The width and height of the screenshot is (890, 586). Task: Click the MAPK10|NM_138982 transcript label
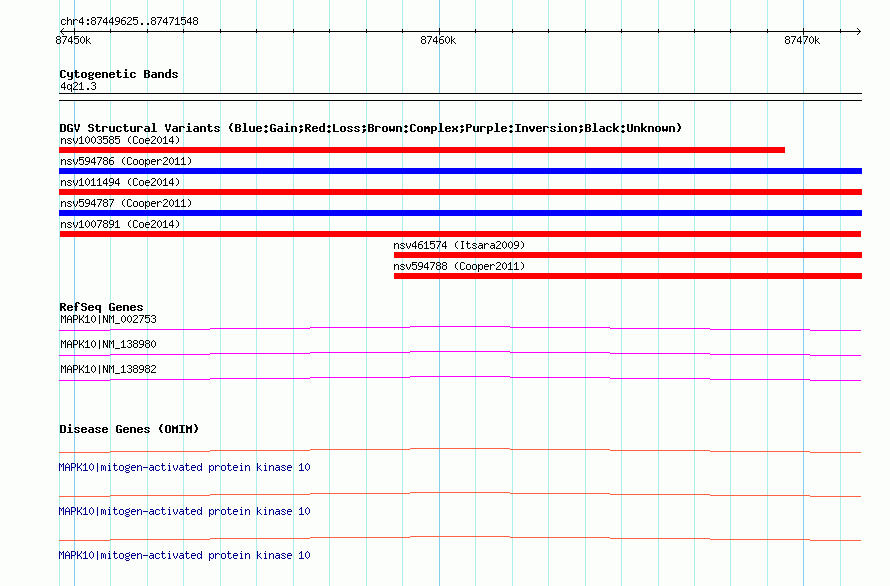tap(108, 369)
